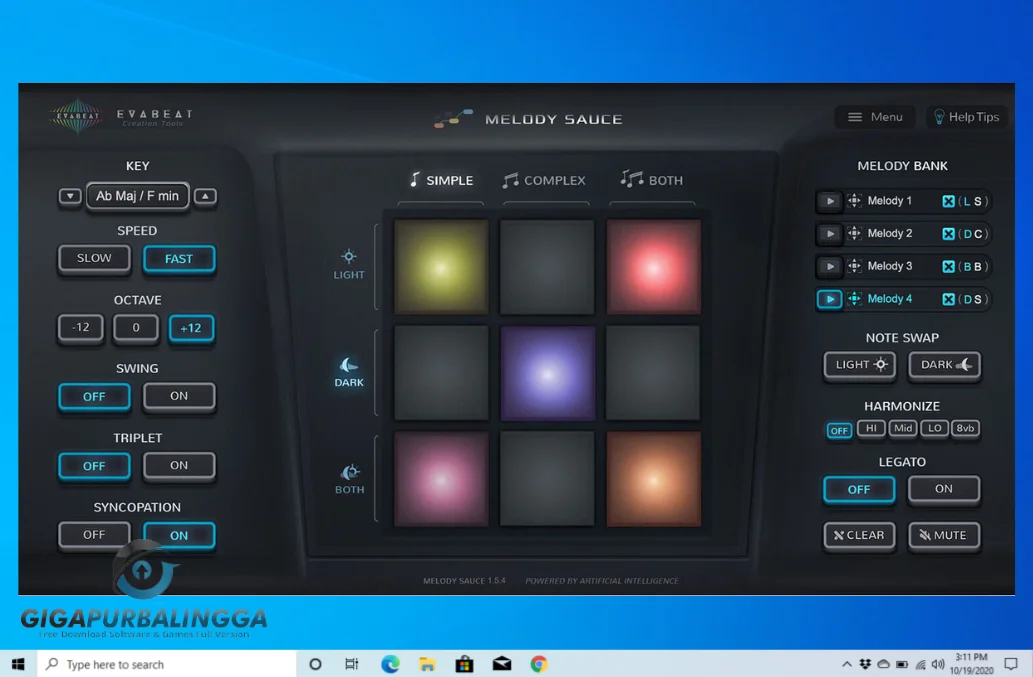Image resolution: width=1033 pixels, height=677 pixels.
Task: Click the Melody Sauce logo icon
Action: (x=453, y=119)
